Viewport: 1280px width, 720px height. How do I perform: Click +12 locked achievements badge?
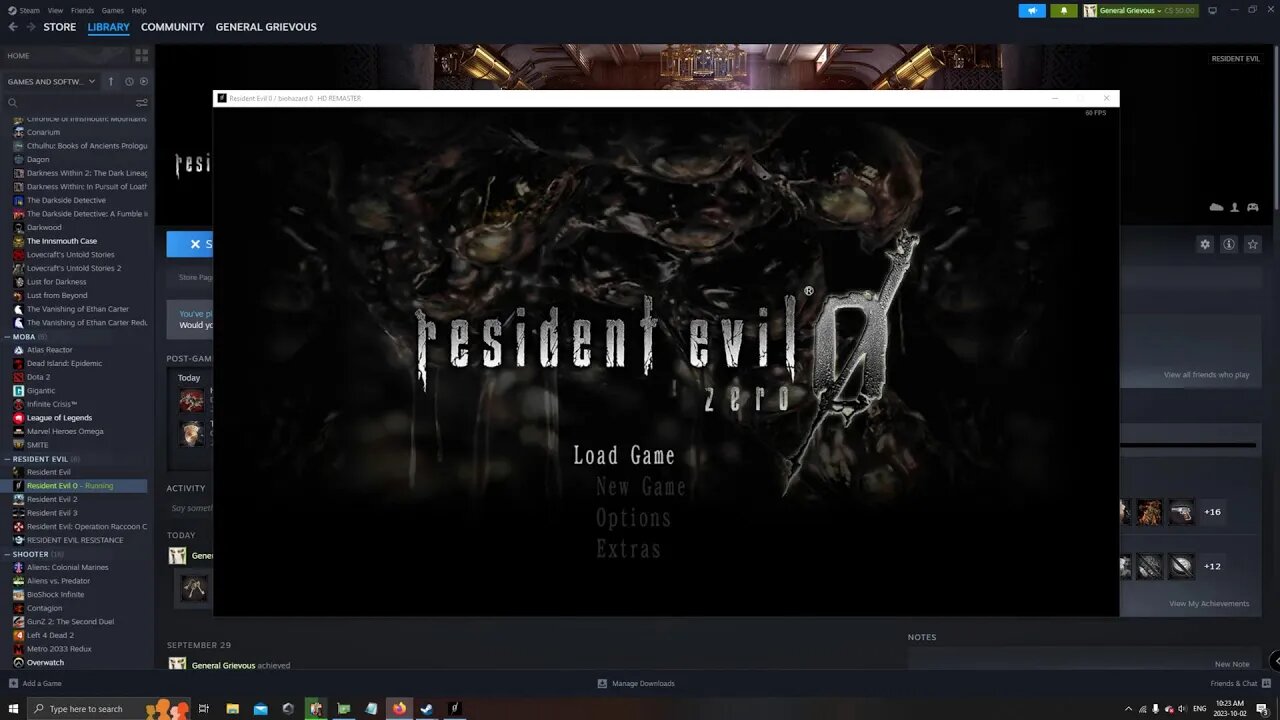click(1212, 566)
